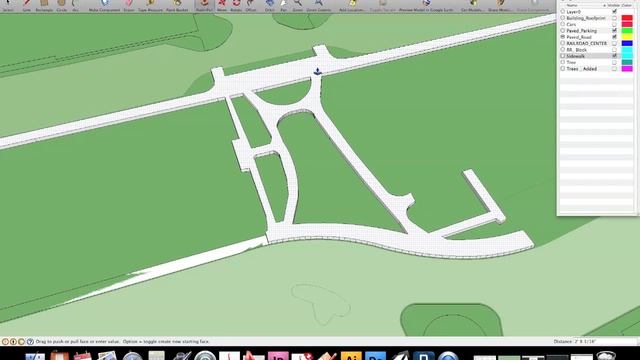Image resolution: width=640 pixels, height=360 pixels.
Task: Select the Tape Measure tool
Action: coord(150,5)
